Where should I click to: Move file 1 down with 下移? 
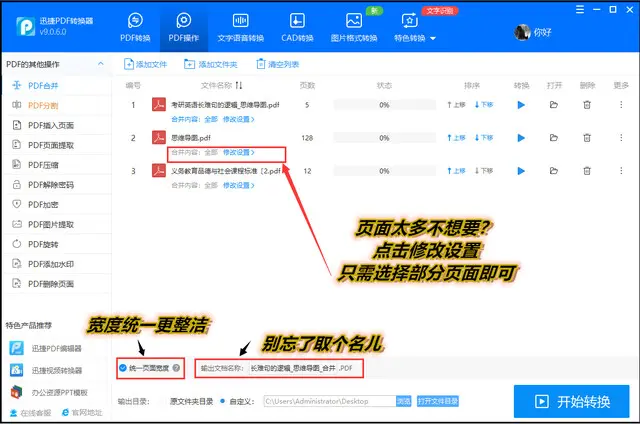coord(484,105)
